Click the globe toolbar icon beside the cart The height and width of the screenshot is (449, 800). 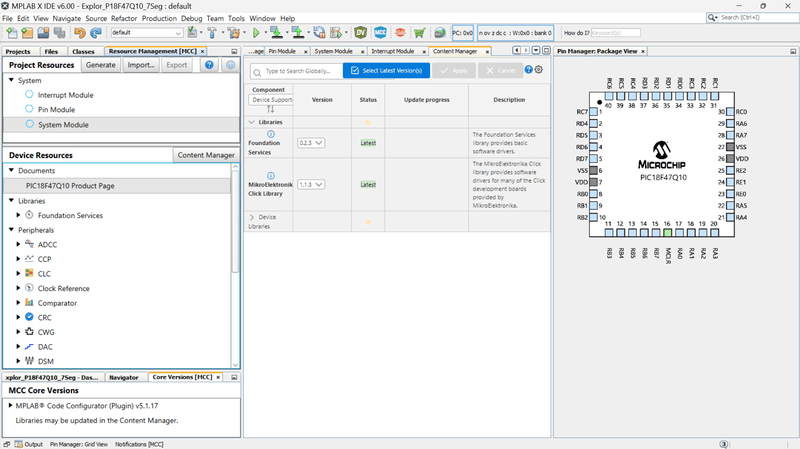click(x=439, y=33)
